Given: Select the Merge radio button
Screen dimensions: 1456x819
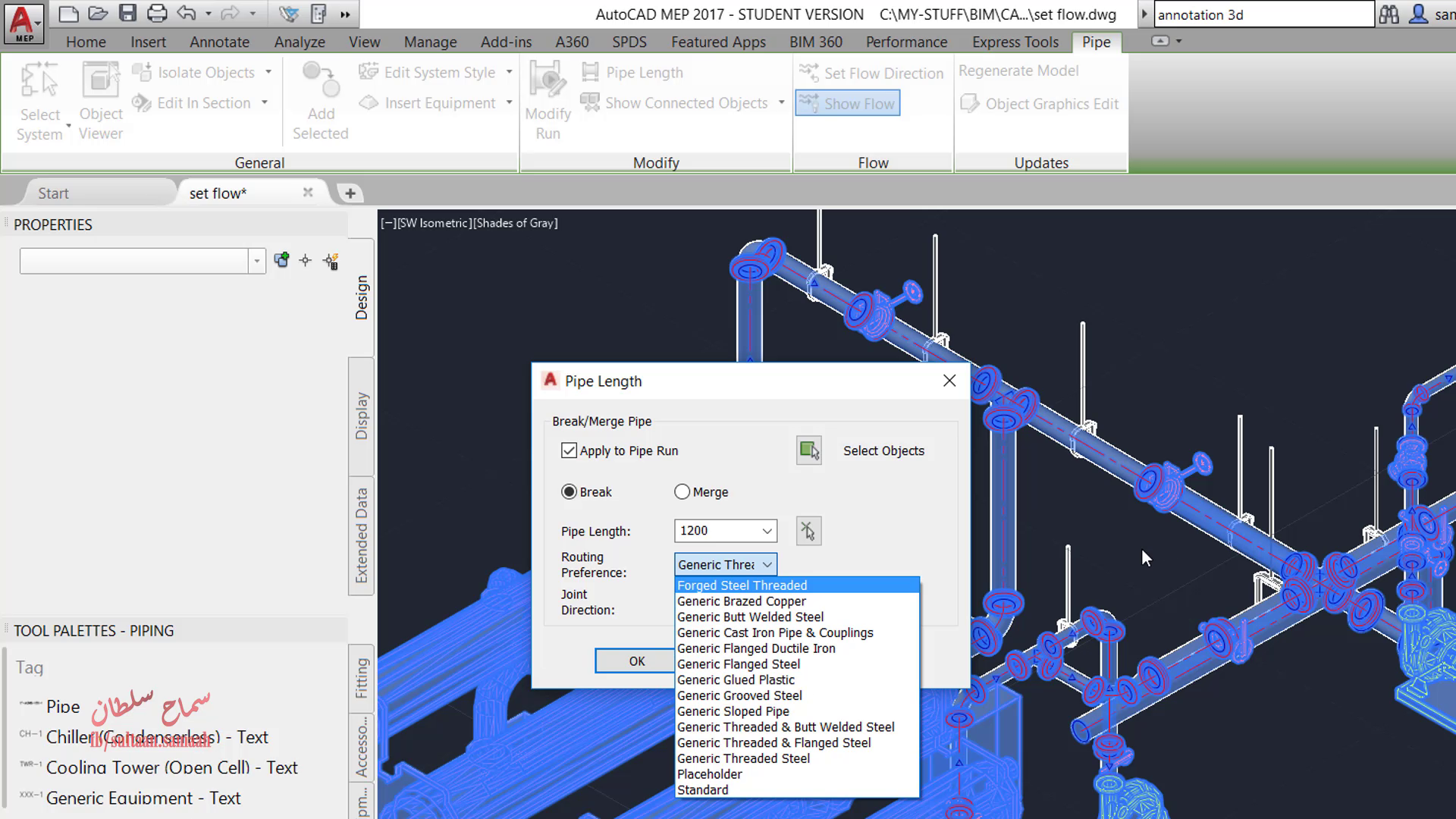Looking at the screenshot, I should (x=682, y=492).
